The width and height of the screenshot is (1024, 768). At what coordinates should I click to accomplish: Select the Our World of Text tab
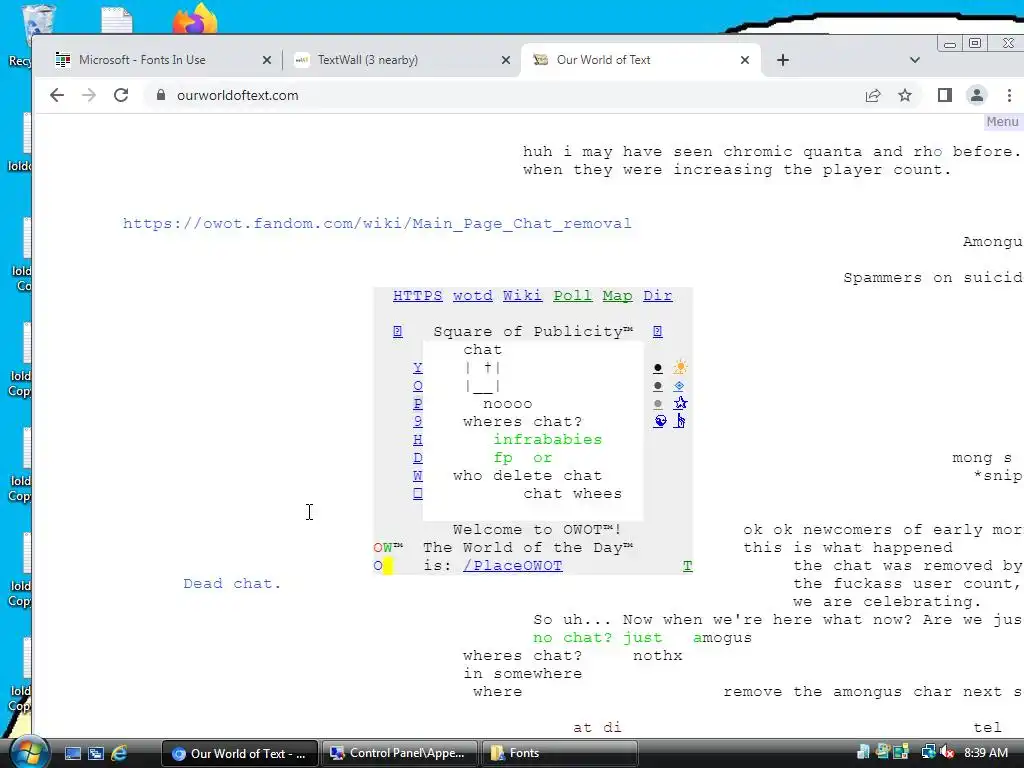640,60
